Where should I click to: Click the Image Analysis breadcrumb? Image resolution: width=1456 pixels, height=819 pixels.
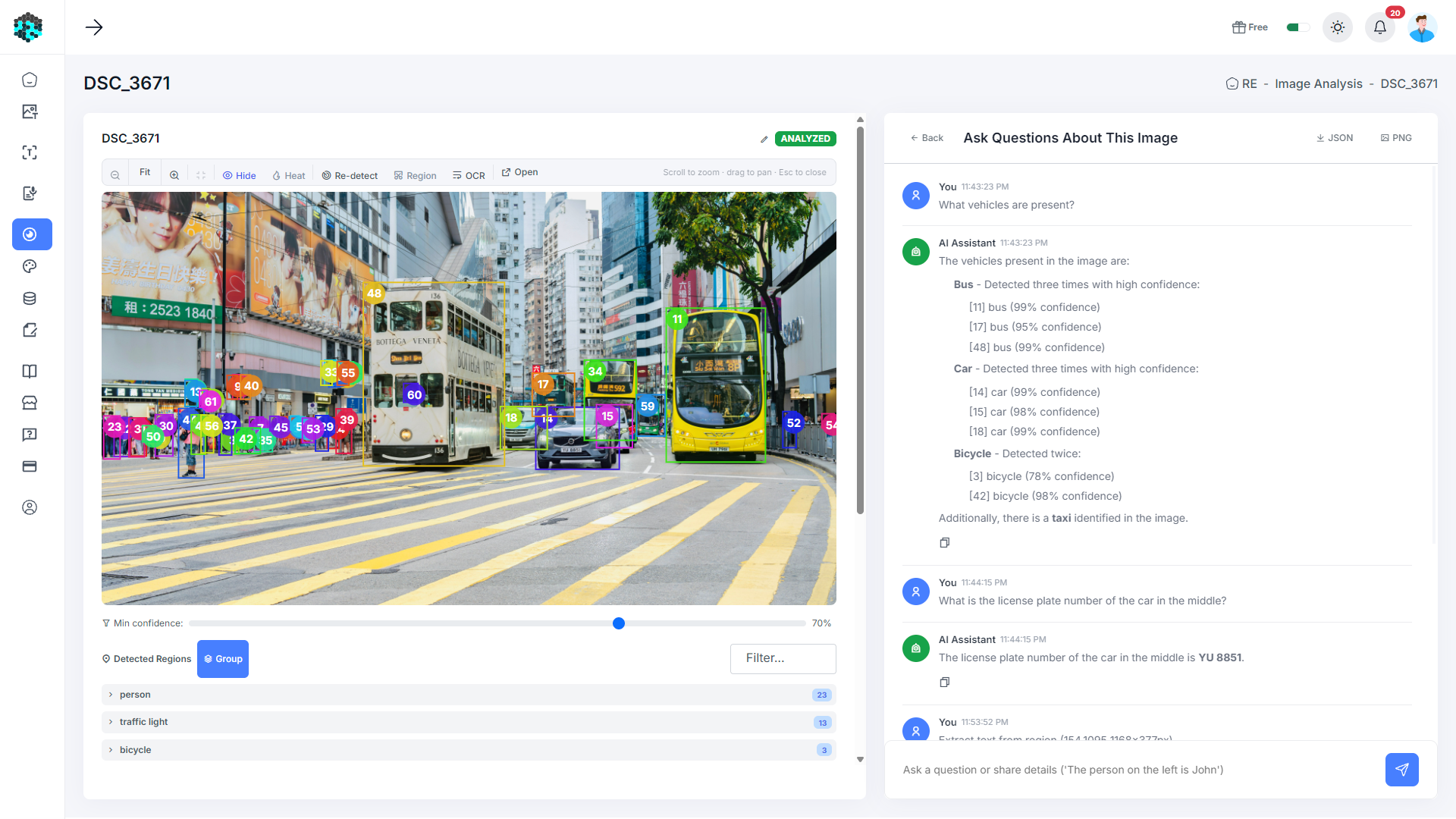coord(1319,83)
